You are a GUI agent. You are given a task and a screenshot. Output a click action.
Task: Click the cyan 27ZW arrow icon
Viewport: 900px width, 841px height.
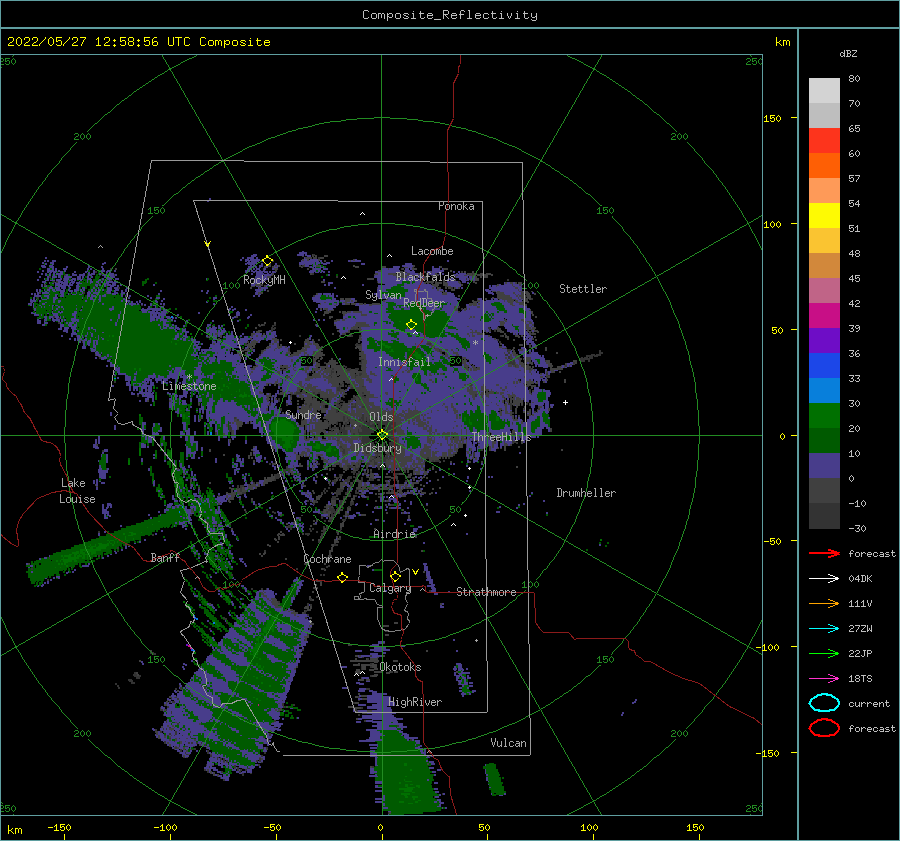824,629
